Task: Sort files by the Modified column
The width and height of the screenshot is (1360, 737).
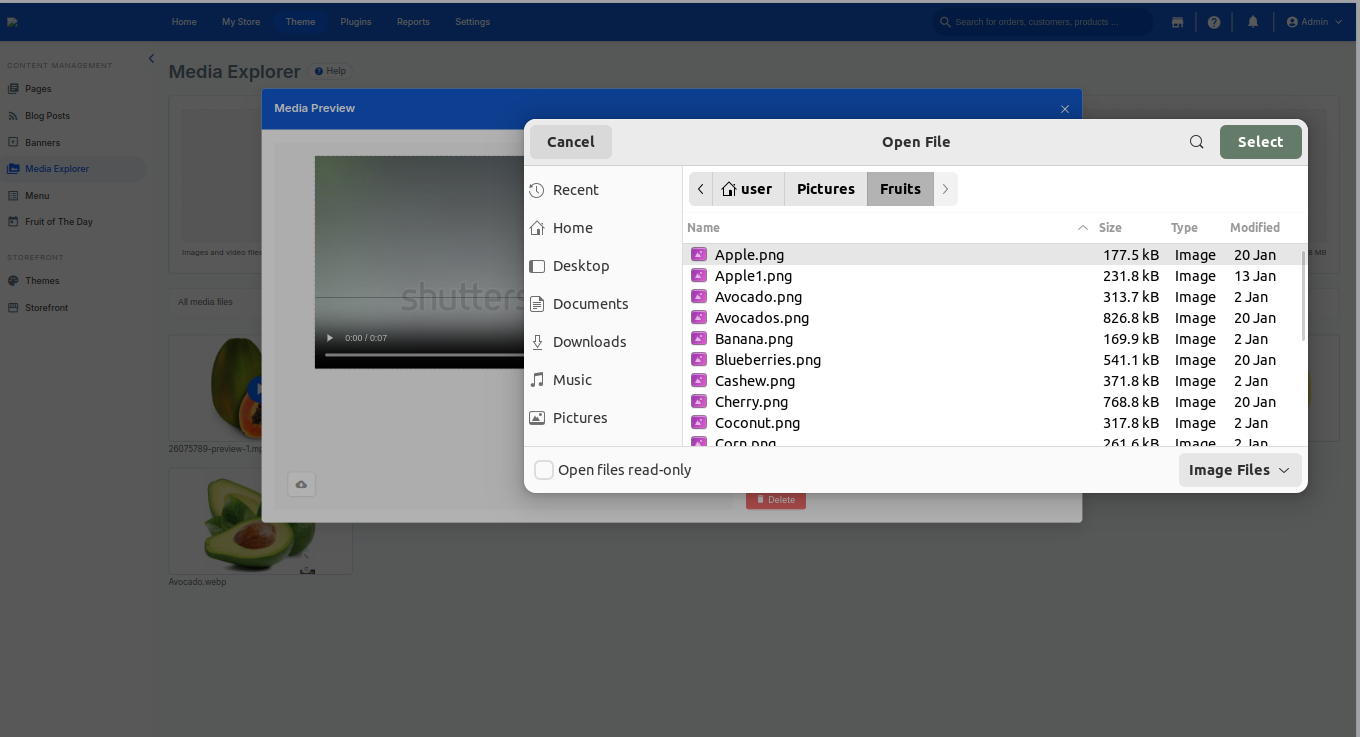Action: pyautogui.click(x=1255, y=228)
